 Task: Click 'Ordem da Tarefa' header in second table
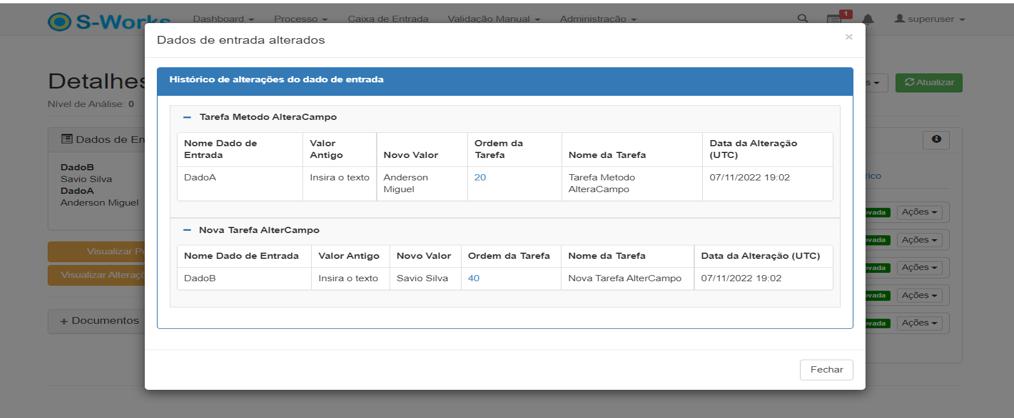(509, 256)
